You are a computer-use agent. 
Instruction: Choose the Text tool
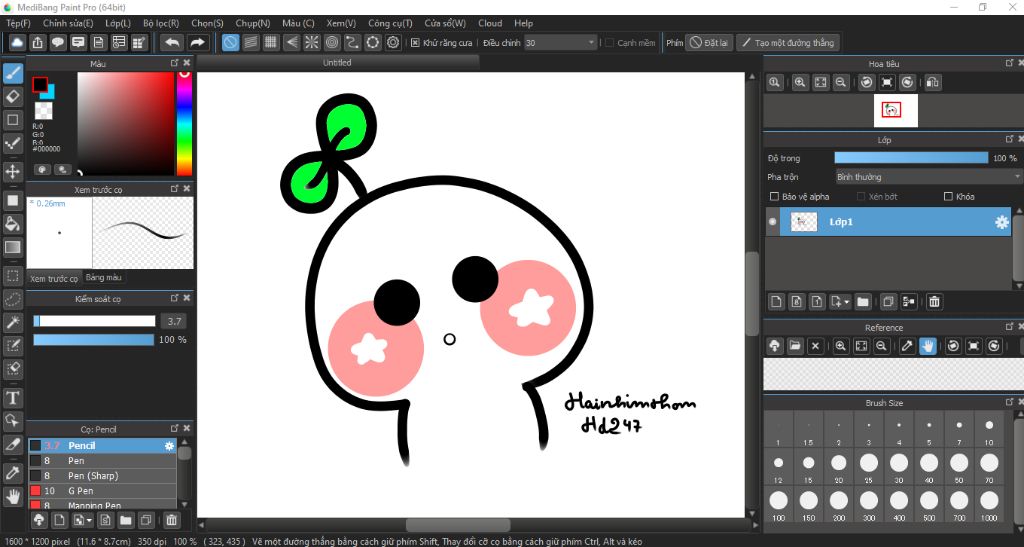13,397
